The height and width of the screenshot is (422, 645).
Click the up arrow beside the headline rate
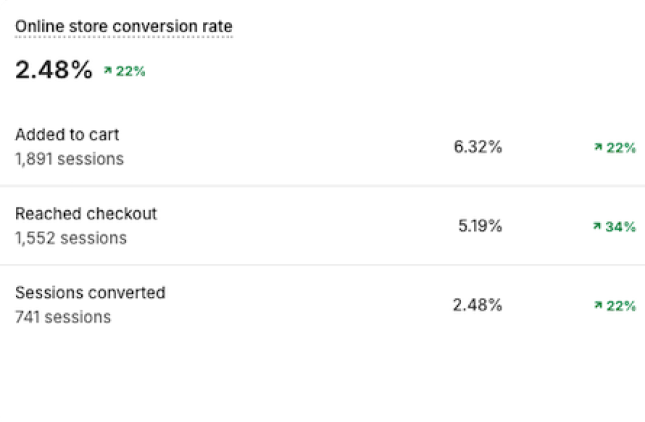(x=107, y=72)
